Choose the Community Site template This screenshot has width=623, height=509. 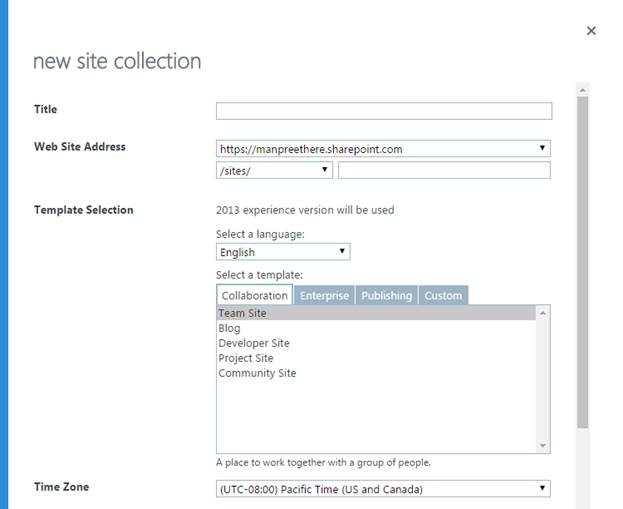[x=257, y=373]
